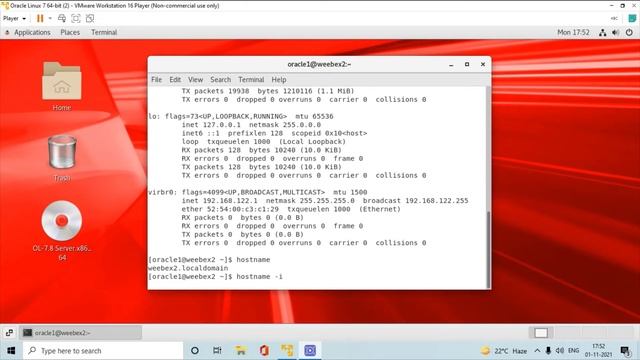The image size is (640, 360).
Task: Open File Explorer from taskbar
Action: 241,351
